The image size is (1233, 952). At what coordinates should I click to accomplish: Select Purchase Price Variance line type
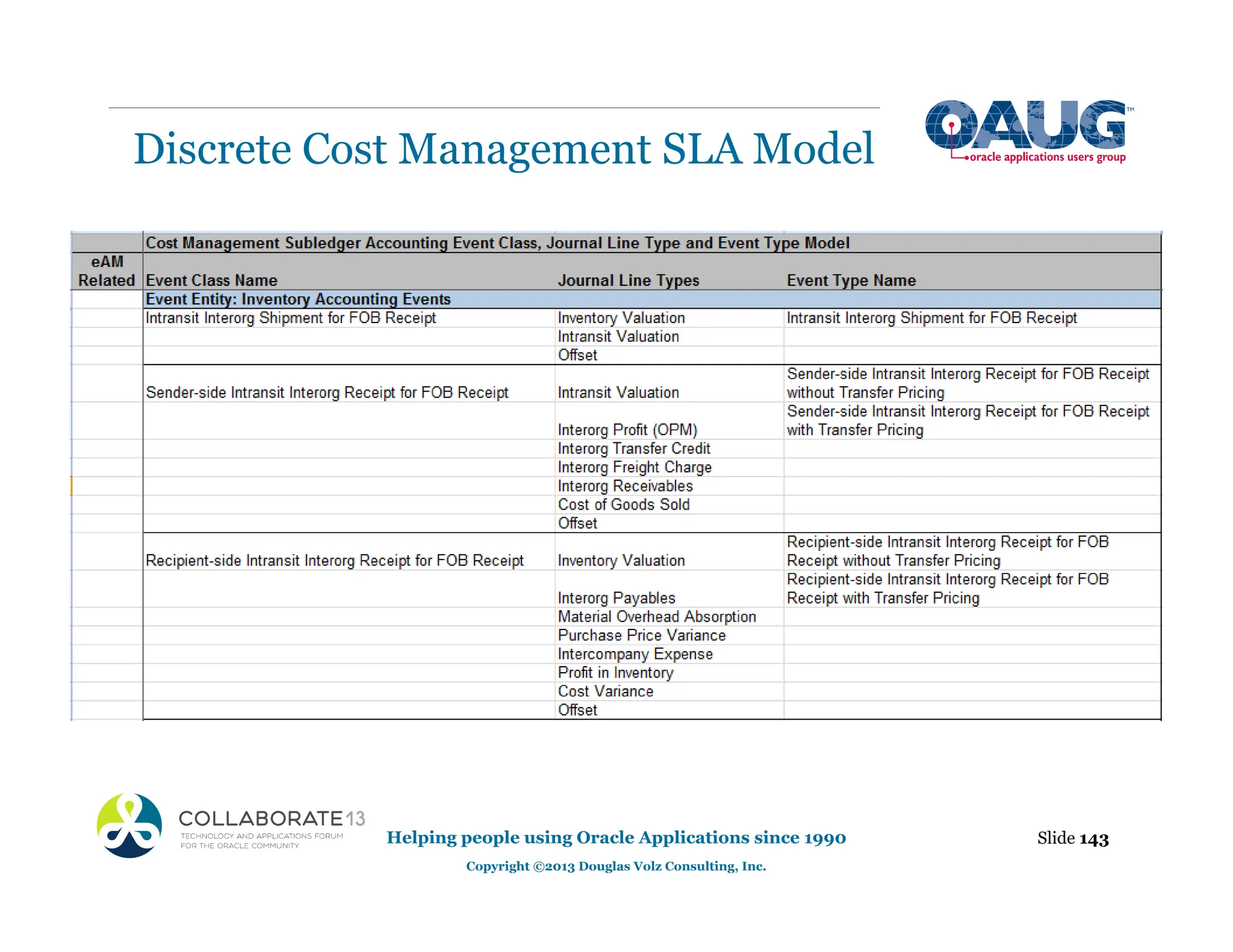[642, 635]
